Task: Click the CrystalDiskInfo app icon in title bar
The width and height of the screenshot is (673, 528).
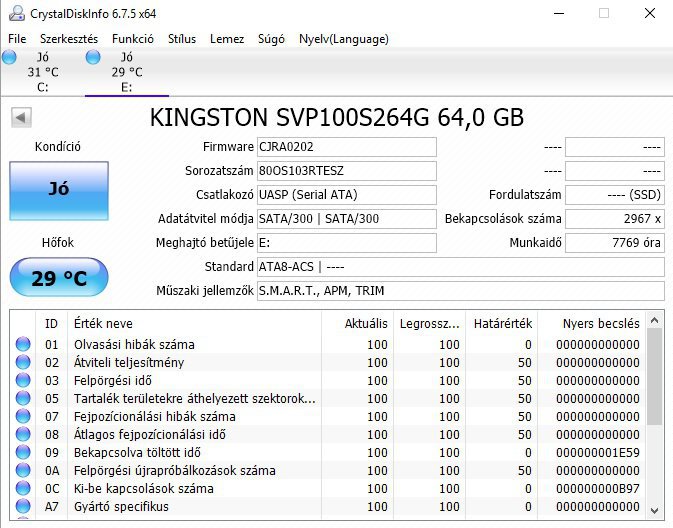Action: (x=17, y=13)
